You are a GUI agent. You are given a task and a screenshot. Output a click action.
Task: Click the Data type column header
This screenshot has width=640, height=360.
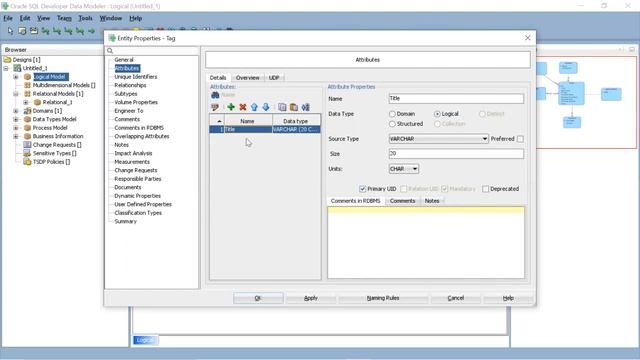point(296,121)
